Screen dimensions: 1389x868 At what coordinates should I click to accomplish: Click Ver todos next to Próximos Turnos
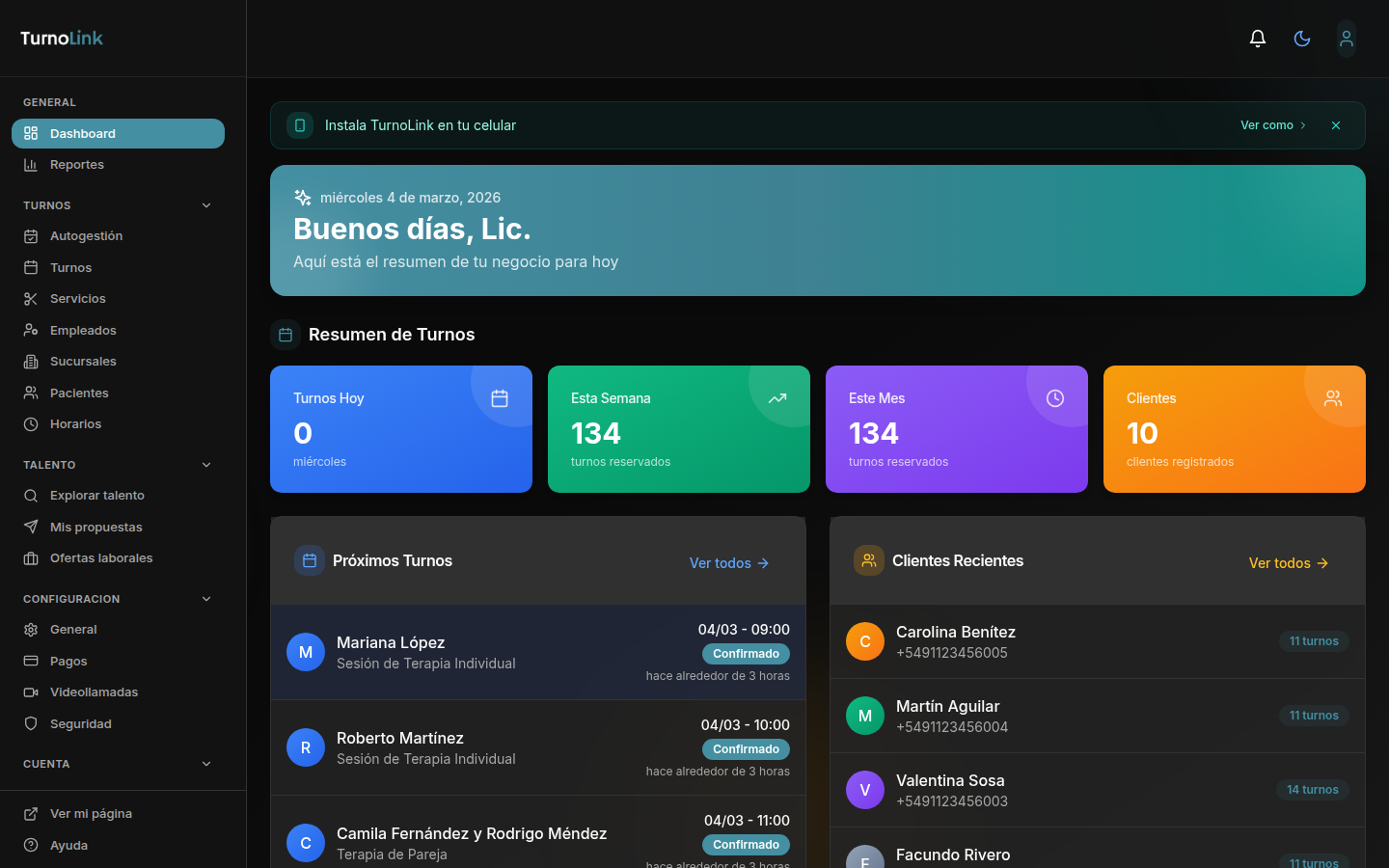point(729,562)
